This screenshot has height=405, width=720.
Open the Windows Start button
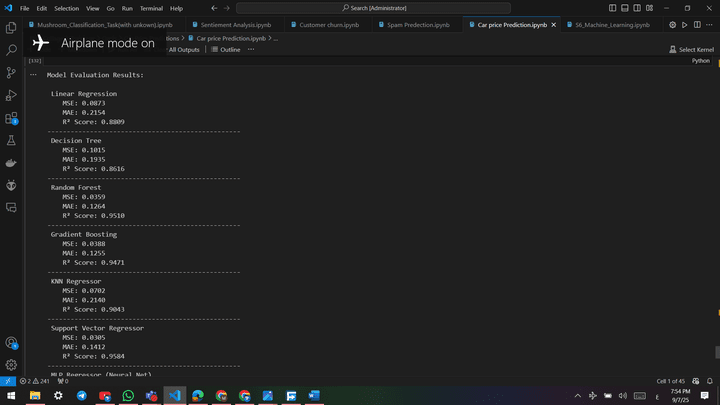click(x=11, y=395)
